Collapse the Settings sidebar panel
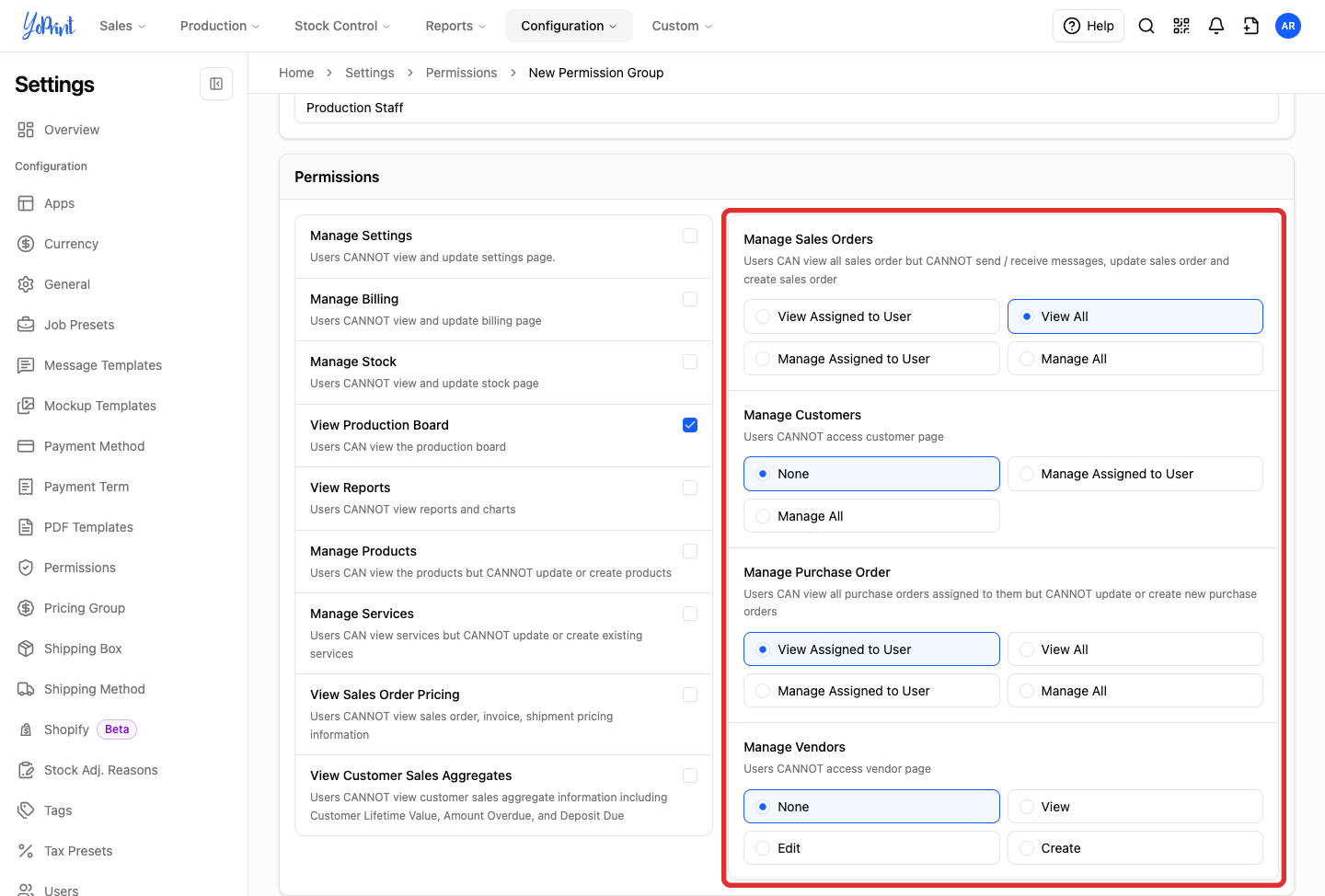The height and width of the screenshot is (896, 1325). point(216,84)
